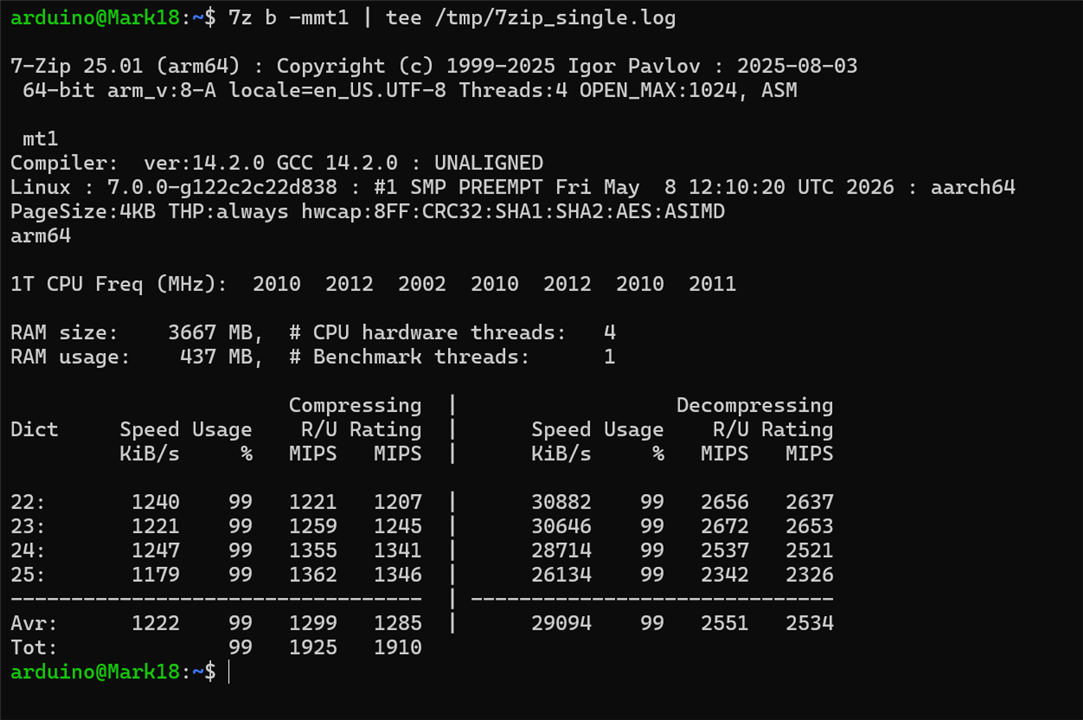Click the Compressing column header

[x=355, y=405]
